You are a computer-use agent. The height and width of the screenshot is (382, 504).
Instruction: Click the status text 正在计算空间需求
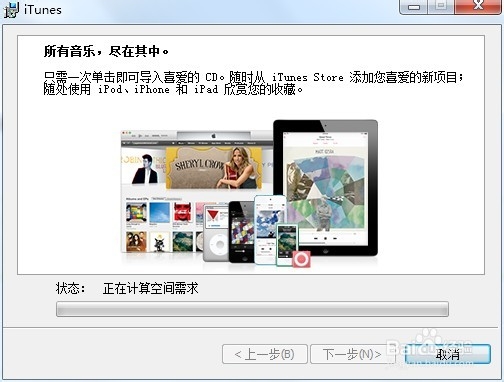coord(150,288)
